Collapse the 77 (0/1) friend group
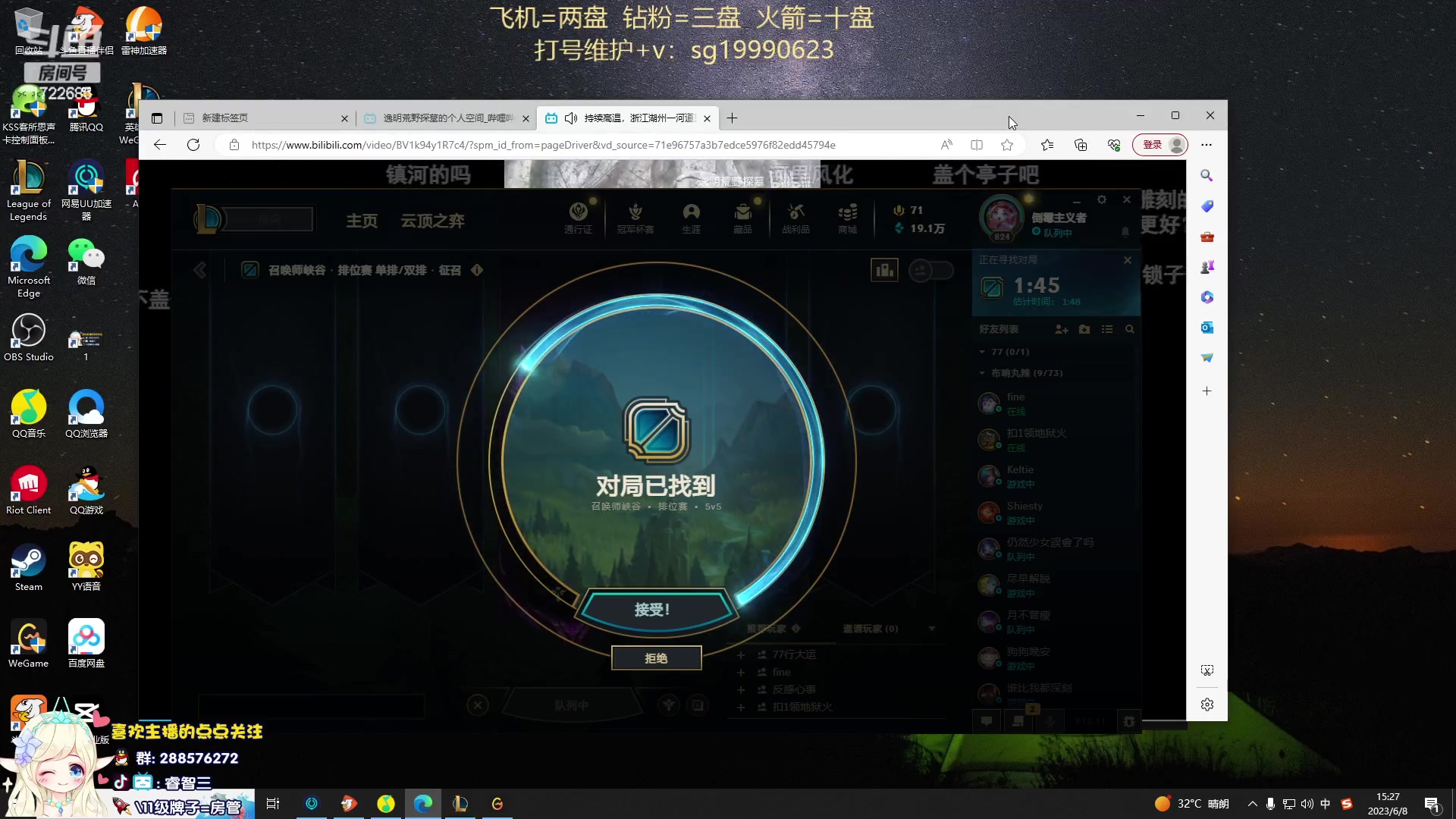This screenshot has height=819, width=1456. (982, 352)
